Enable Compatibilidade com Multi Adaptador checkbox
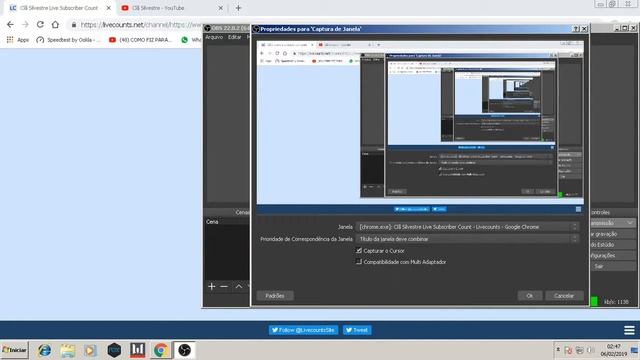 click(359, 262)
